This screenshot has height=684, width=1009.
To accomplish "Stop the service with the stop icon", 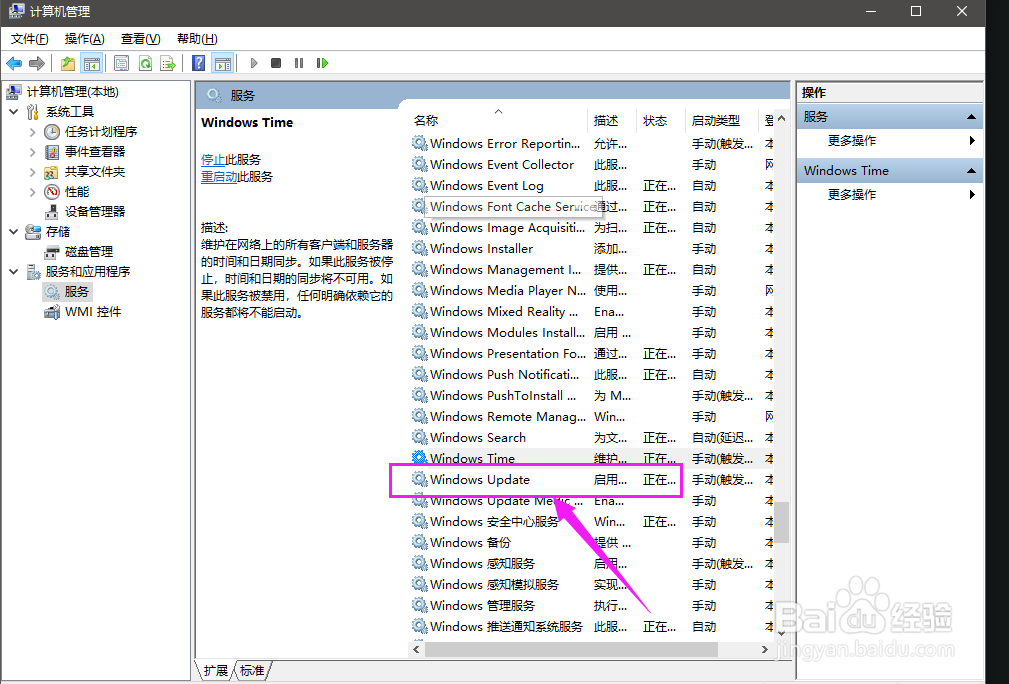I will coord(276,63).
